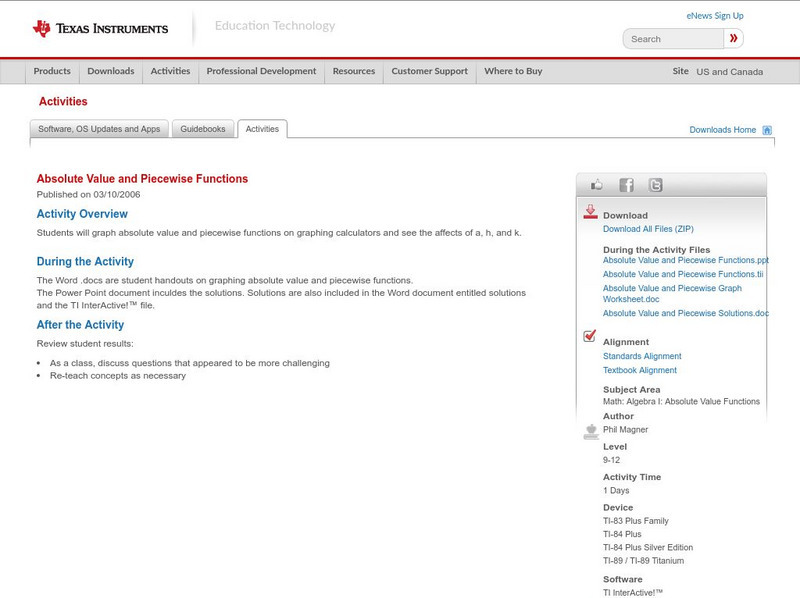Viewport: 800px width, 598px height.
Task: Click Re-teach concepts as necessary bullet
Action: pyautogui.click(x=118, y=376)
